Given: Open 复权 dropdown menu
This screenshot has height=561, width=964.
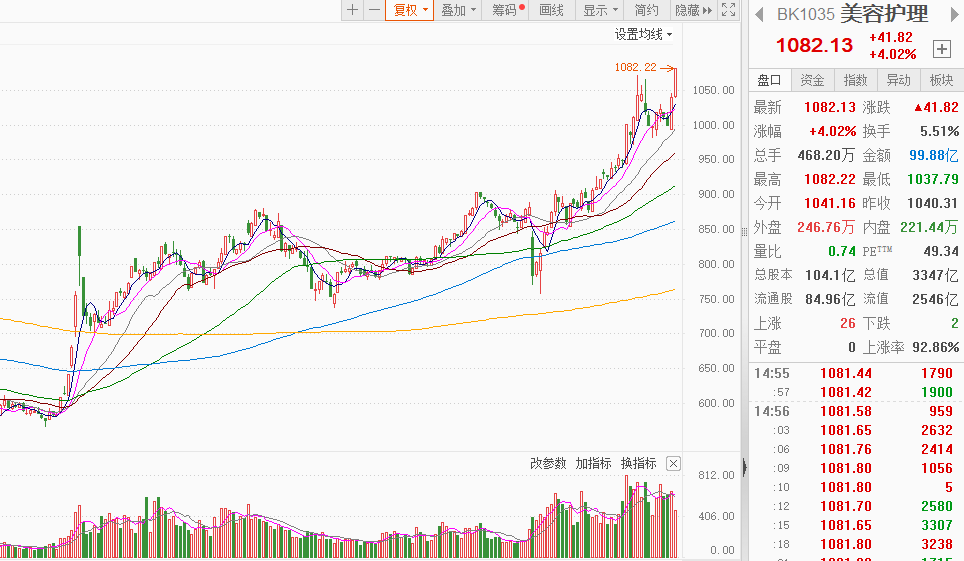Looking at the screenshot, I should (x=410, y=10).
